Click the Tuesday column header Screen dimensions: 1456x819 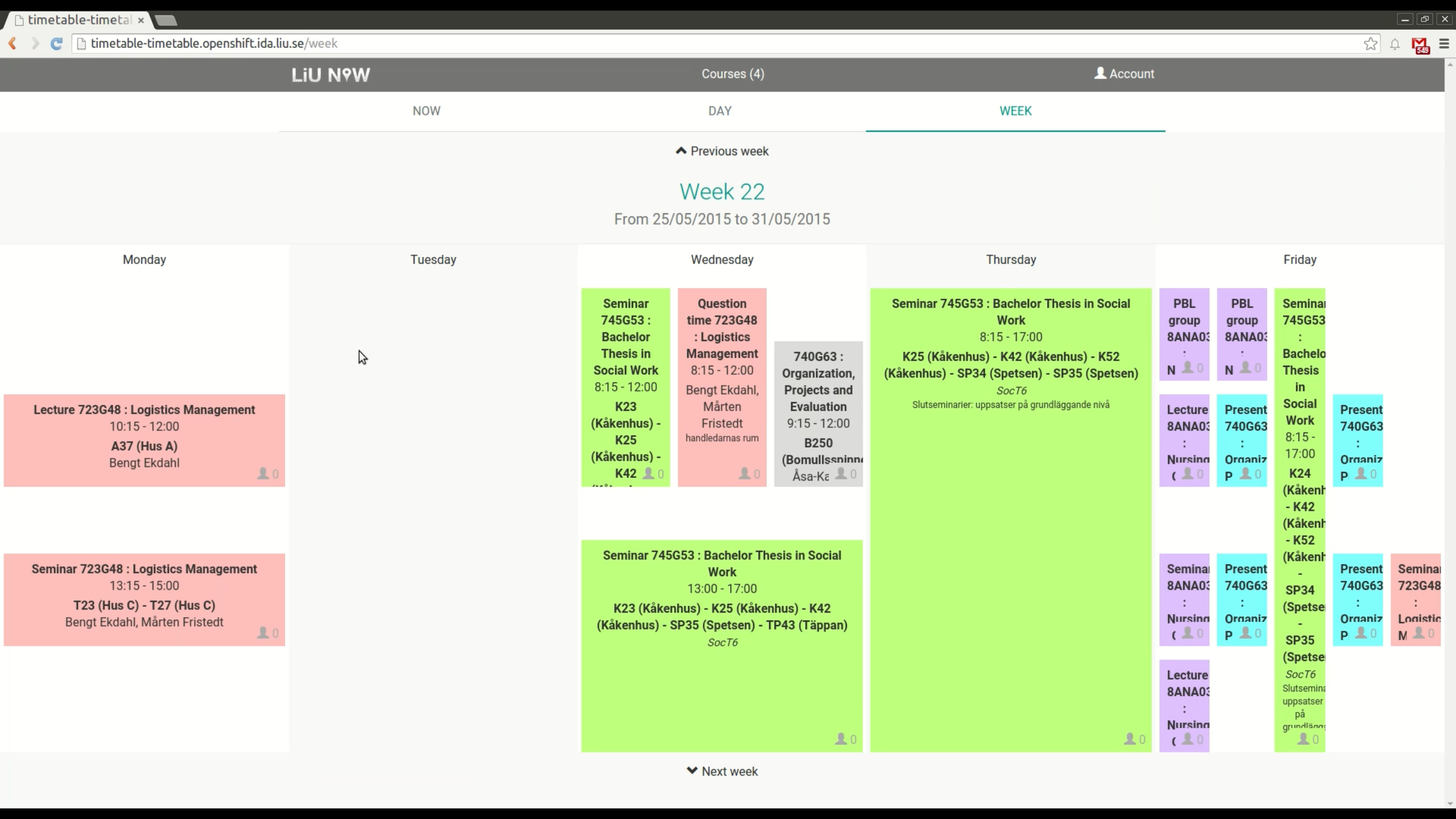click(x=433, y=259)
